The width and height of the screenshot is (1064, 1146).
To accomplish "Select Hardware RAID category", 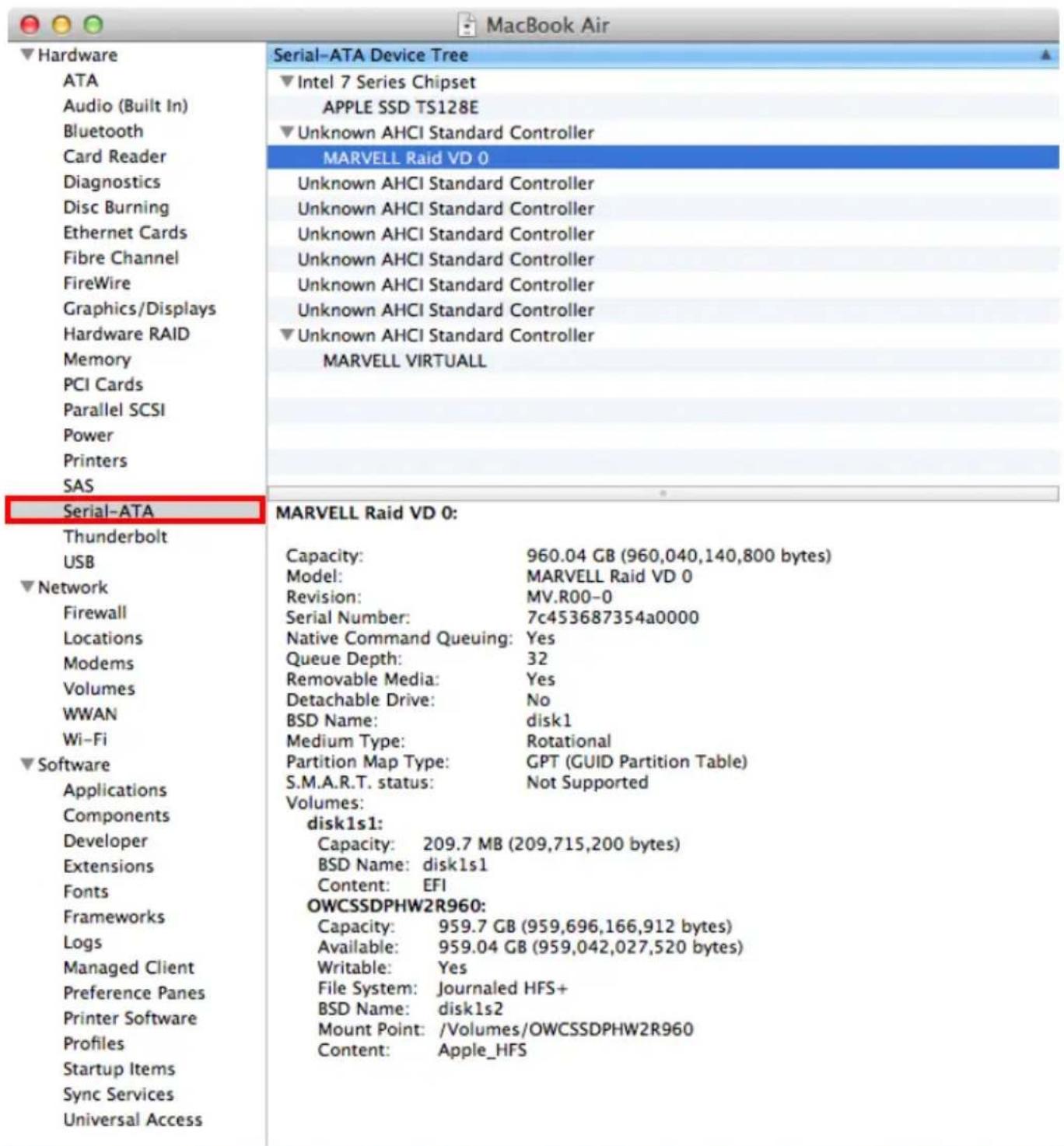I will click(x=127, y=334).
